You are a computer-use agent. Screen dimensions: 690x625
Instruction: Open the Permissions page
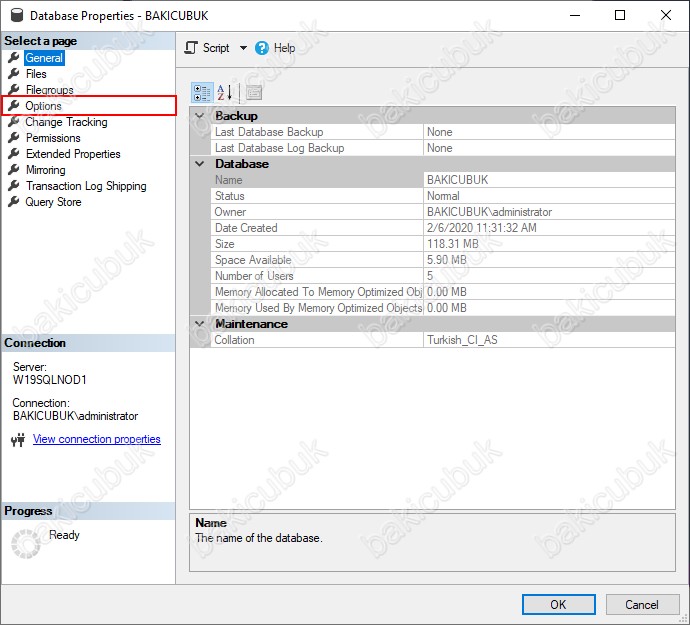(53, 138)
